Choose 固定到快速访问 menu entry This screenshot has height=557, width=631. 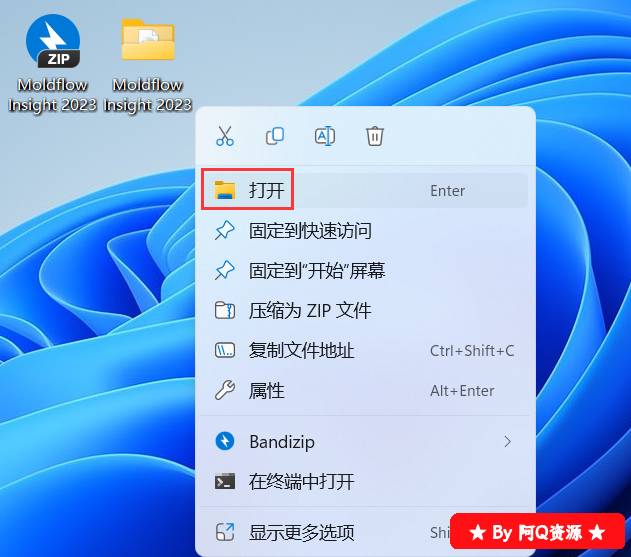click(365, 231)
